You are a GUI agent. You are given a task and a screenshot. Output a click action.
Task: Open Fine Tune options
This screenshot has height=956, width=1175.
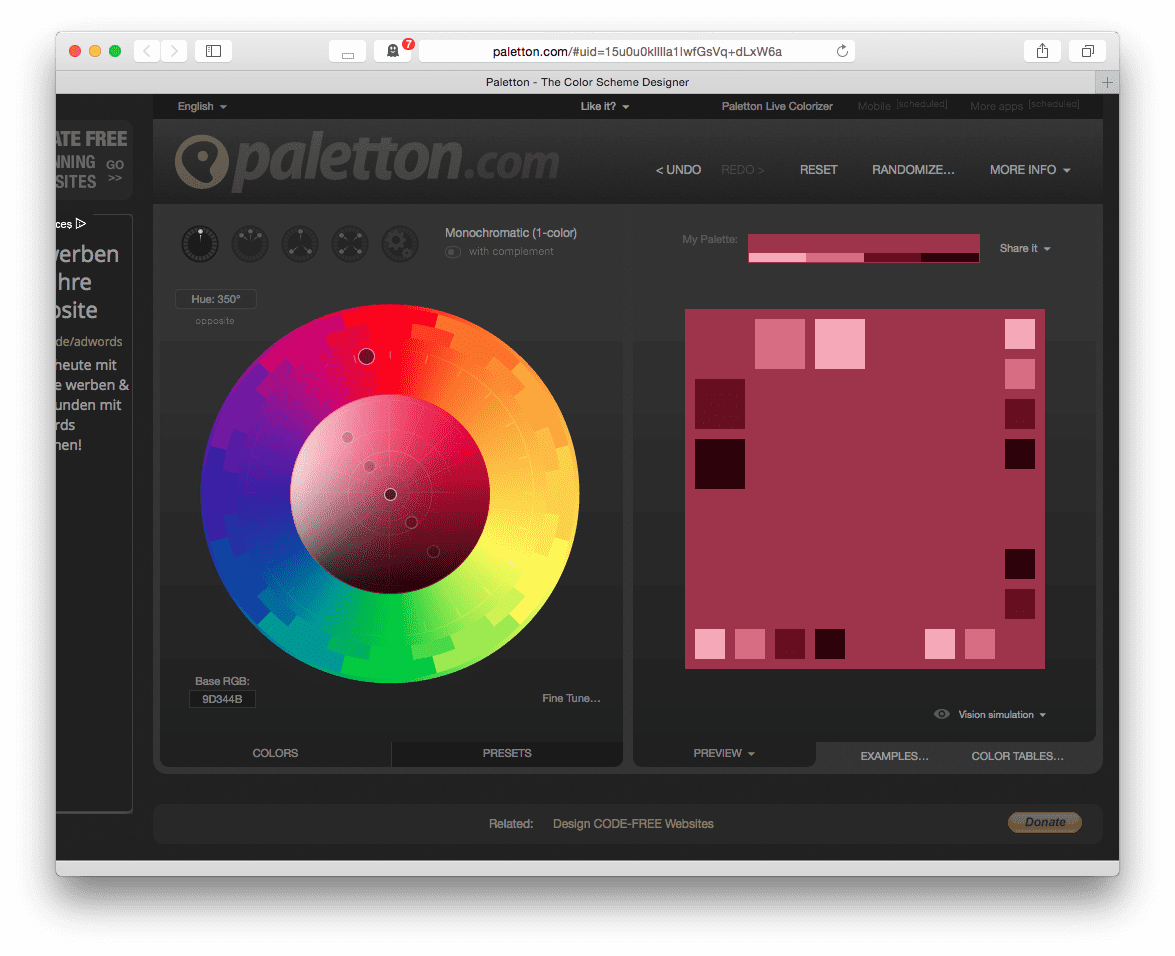pos(571,698)
